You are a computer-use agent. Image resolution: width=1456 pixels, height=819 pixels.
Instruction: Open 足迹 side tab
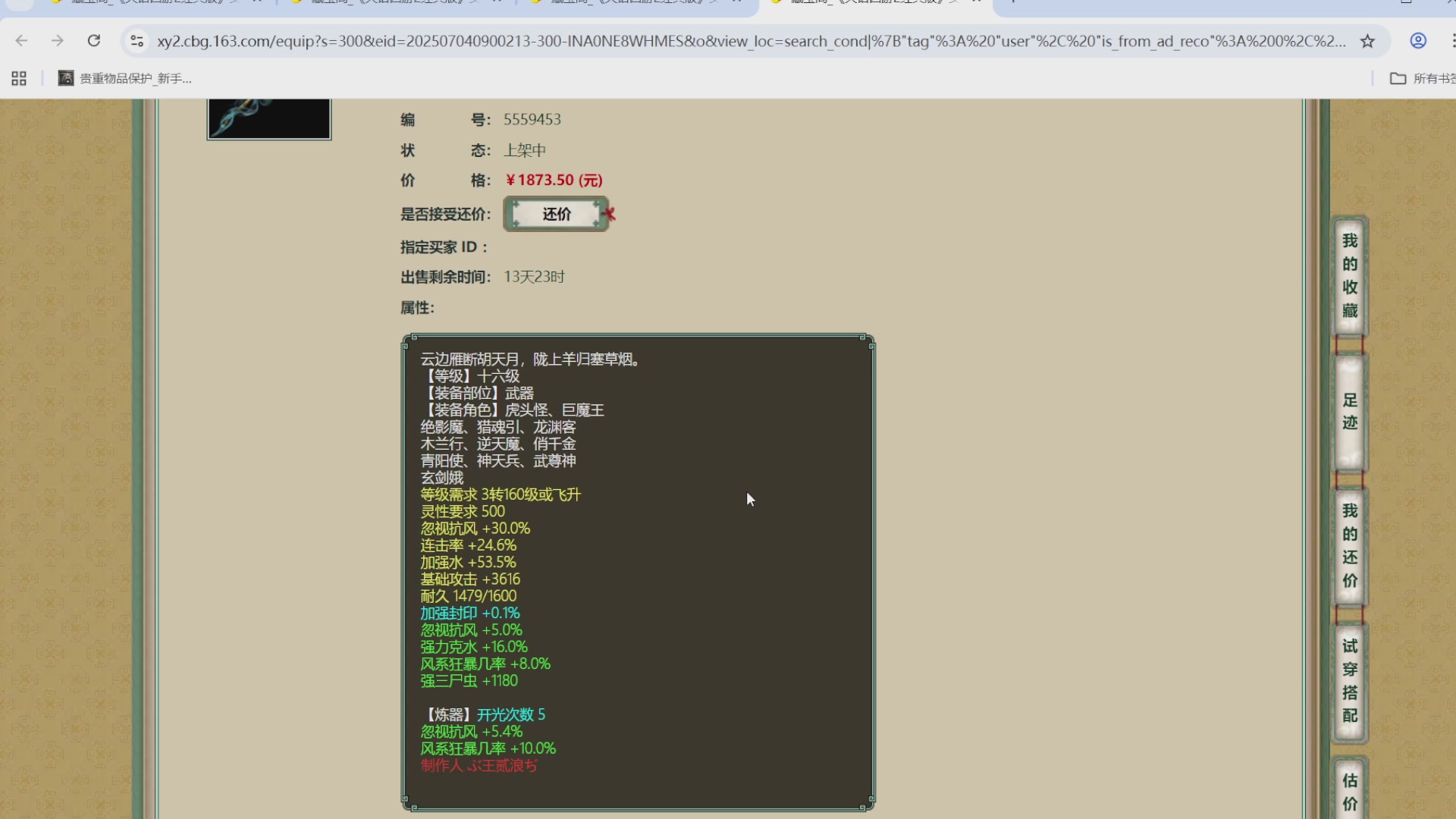click(1350, 412)
